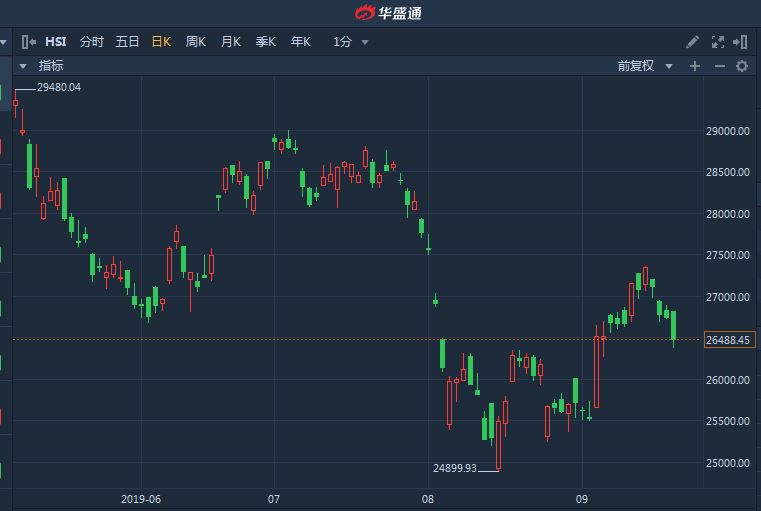Zoom out chart with minus icon
This screenshot has width=761, height=511.
[x=719, y=66]
